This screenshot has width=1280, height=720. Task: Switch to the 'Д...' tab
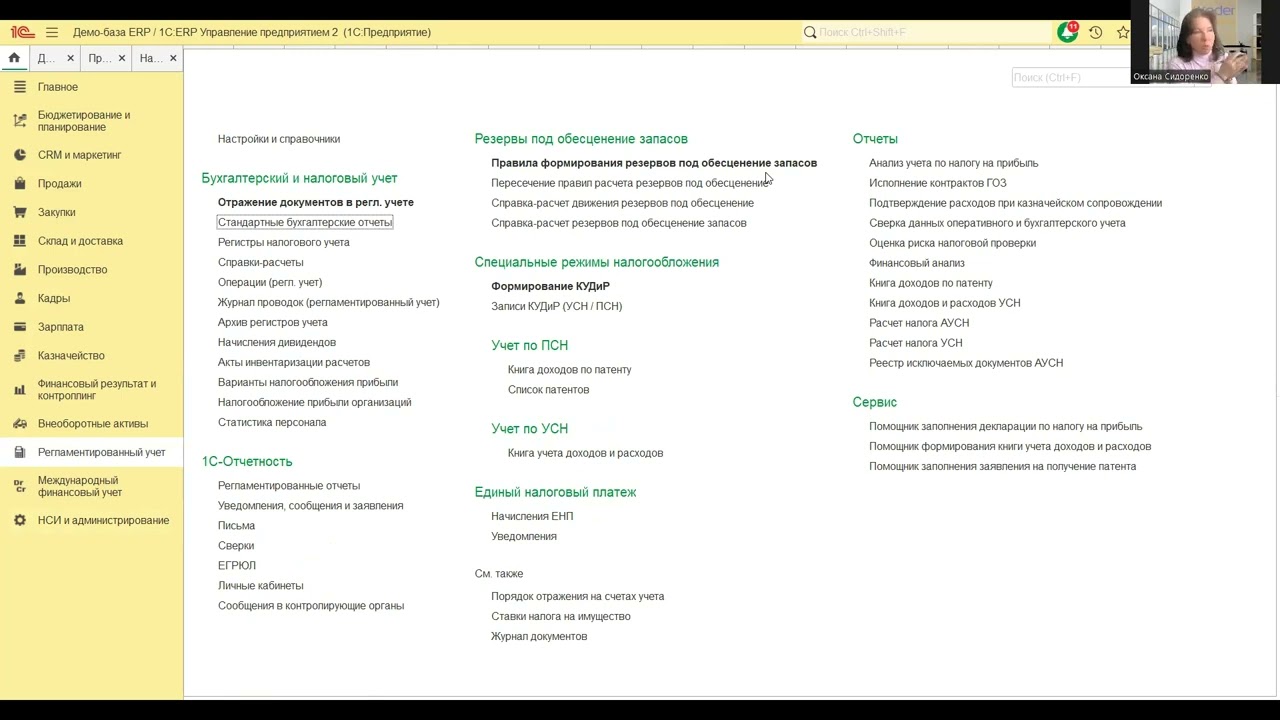click(46, 58)
